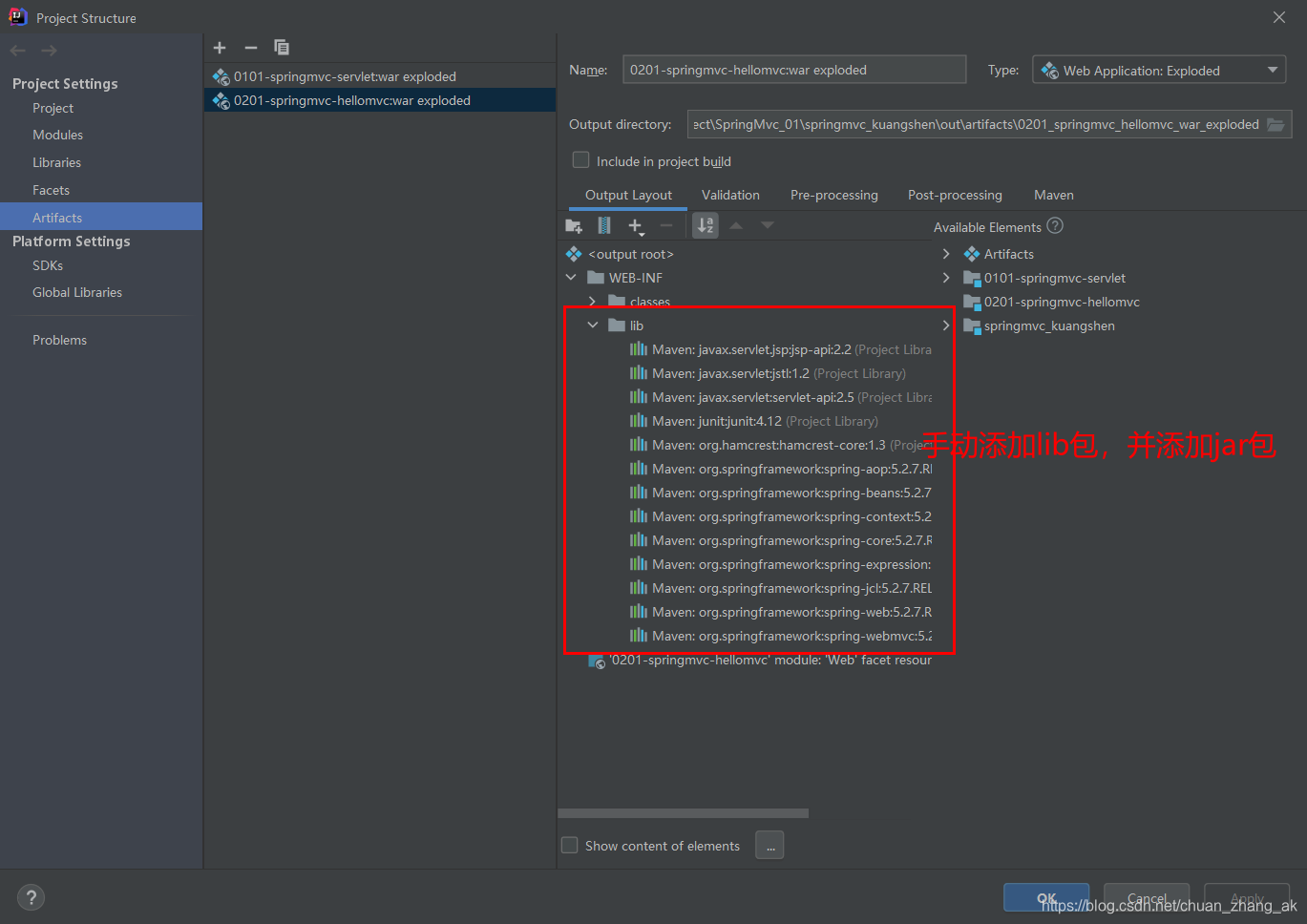Select the spring-beans:5.2.7 library entry

(x=780, y=493)
